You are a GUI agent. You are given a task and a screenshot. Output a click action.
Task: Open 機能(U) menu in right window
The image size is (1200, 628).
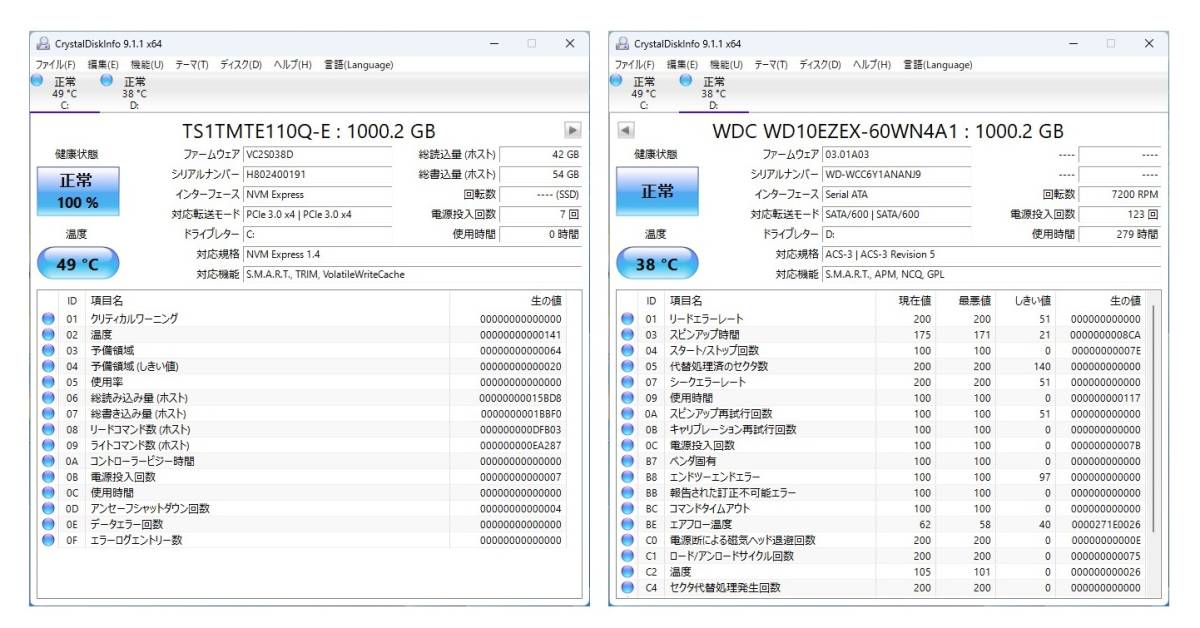(x=726, y=65)
